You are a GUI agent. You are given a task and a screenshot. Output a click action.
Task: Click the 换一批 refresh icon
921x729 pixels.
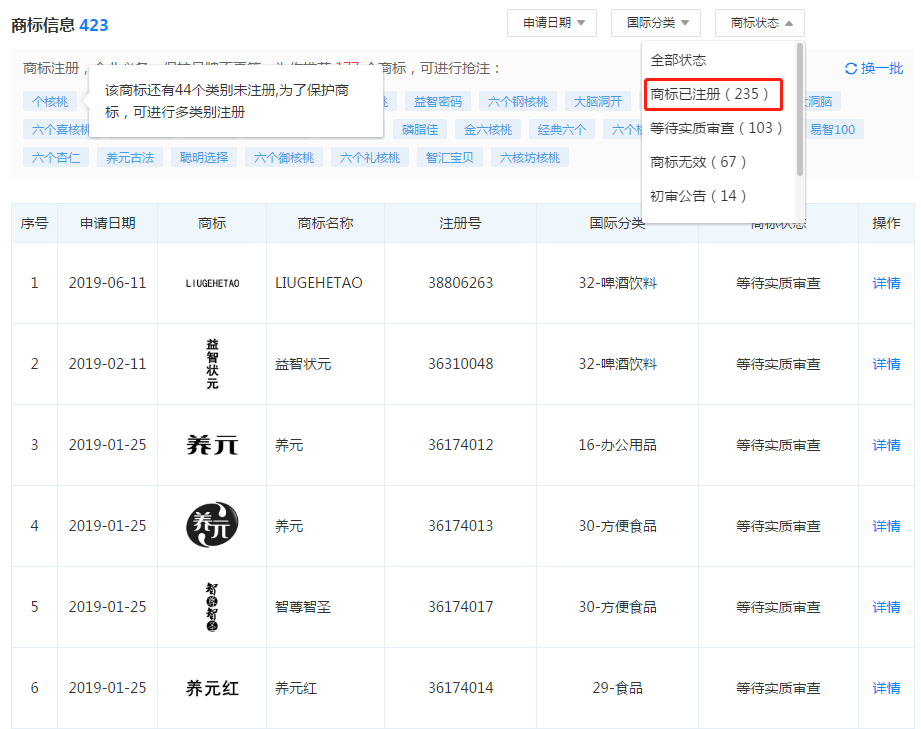click(x=851, y=68)
